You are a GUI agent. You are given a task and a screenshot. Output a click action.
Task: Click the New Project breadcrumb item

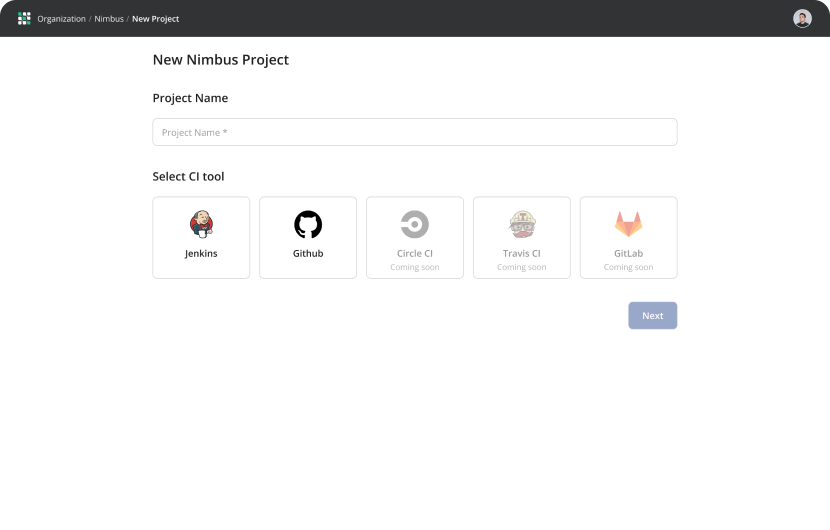tap(155, 19)
